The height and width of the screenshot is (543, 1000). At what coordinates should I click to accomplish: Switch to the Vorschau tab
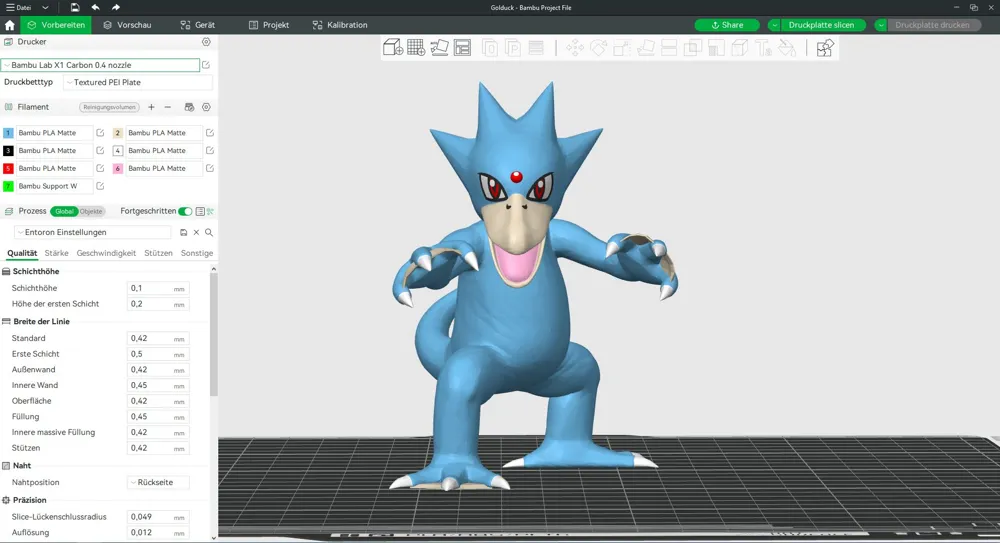pyautogui.click(x=128, y=25)
